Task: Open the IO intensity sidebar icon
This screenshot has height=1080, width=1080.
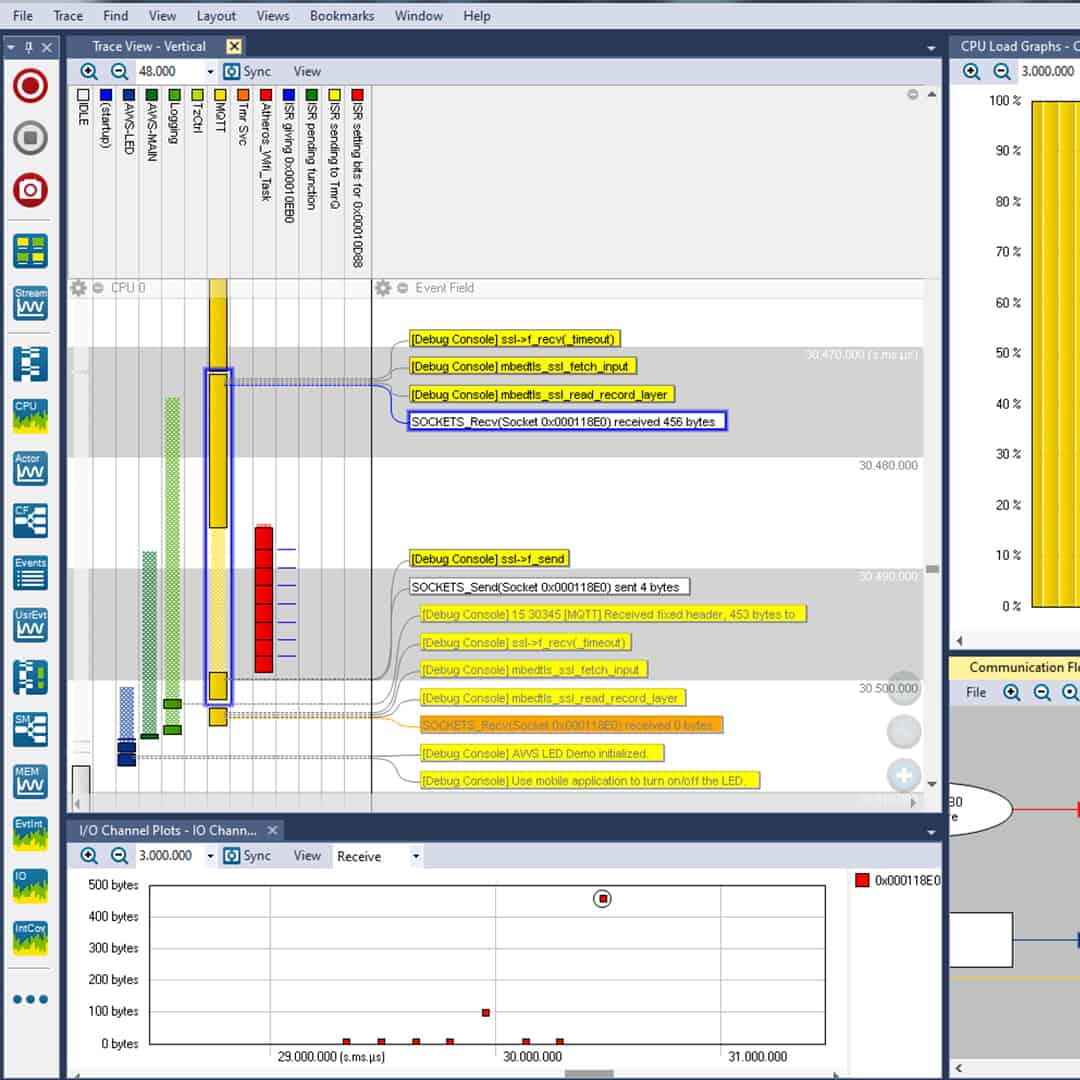Action: click(x=30, y=886)
